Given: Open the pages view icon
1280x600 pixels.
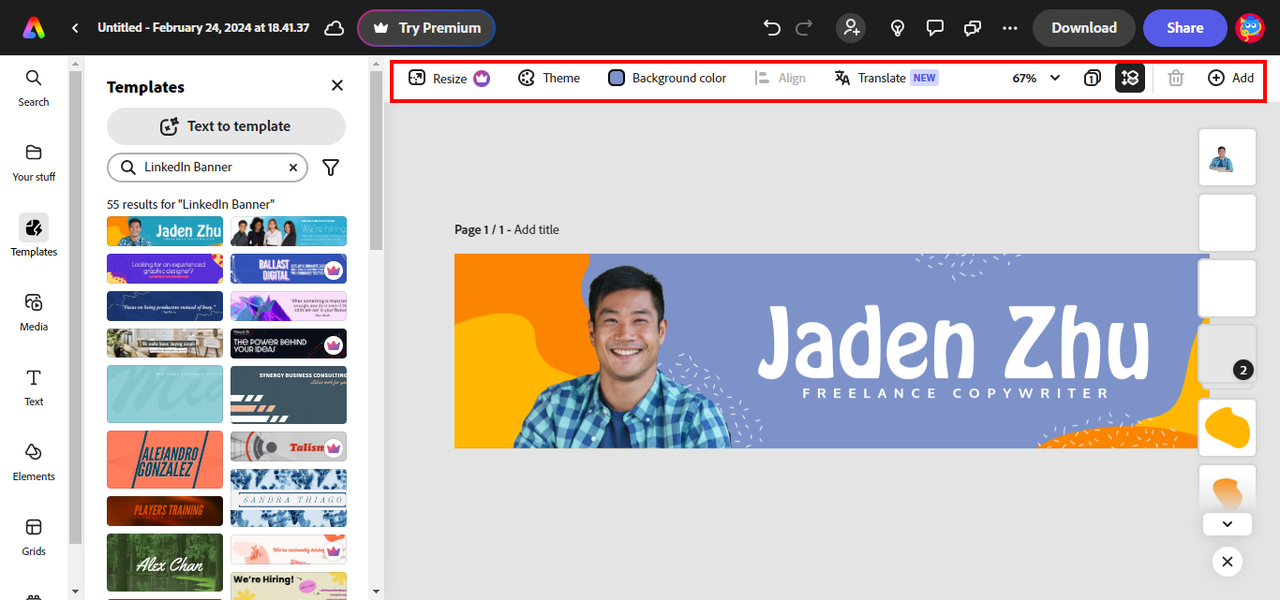Looking at the screenshot, I should (1093, 78).
